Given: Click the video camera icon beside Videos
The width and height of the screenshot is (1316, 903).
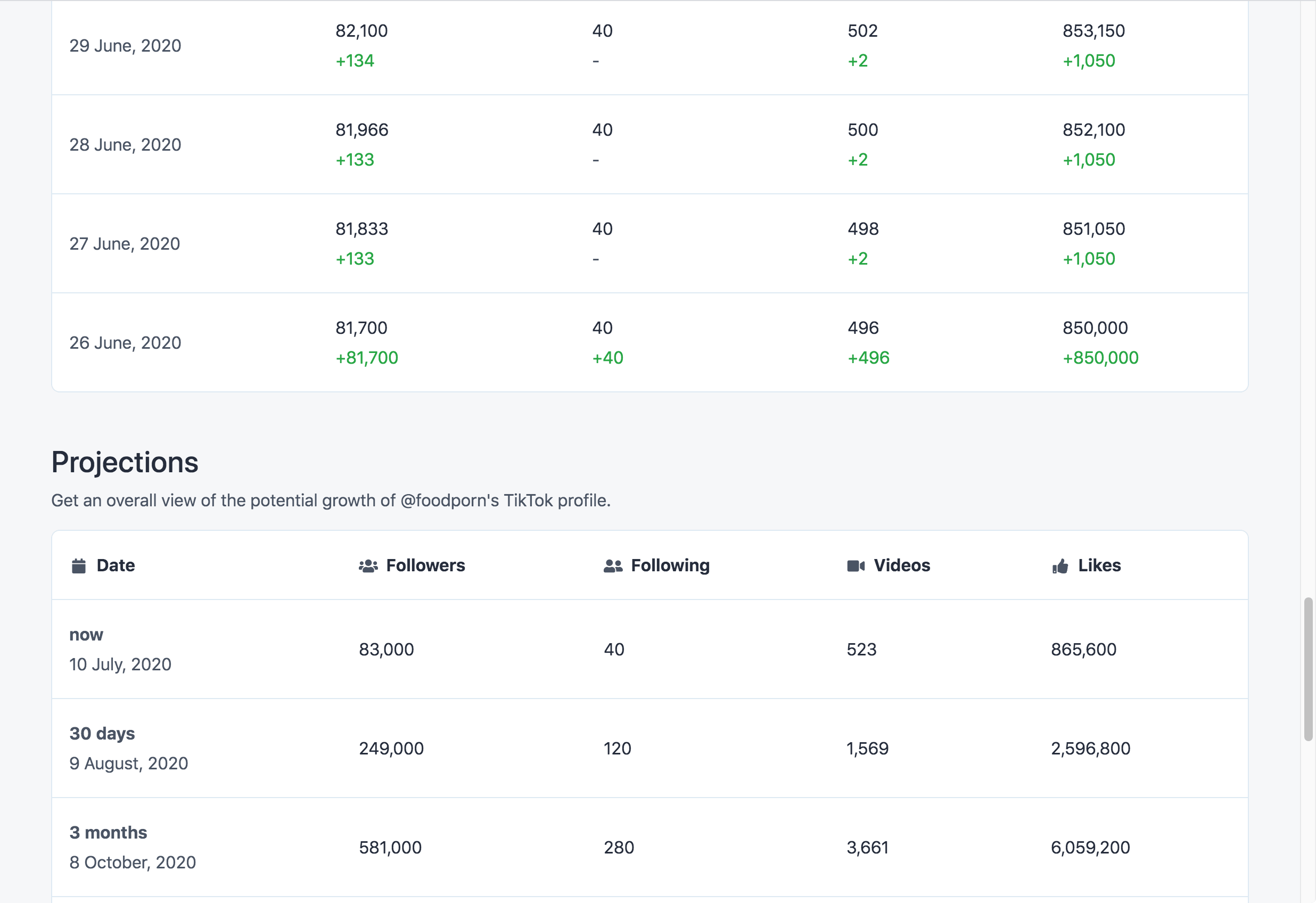Looking at the screenshot, I should point(855,565).
